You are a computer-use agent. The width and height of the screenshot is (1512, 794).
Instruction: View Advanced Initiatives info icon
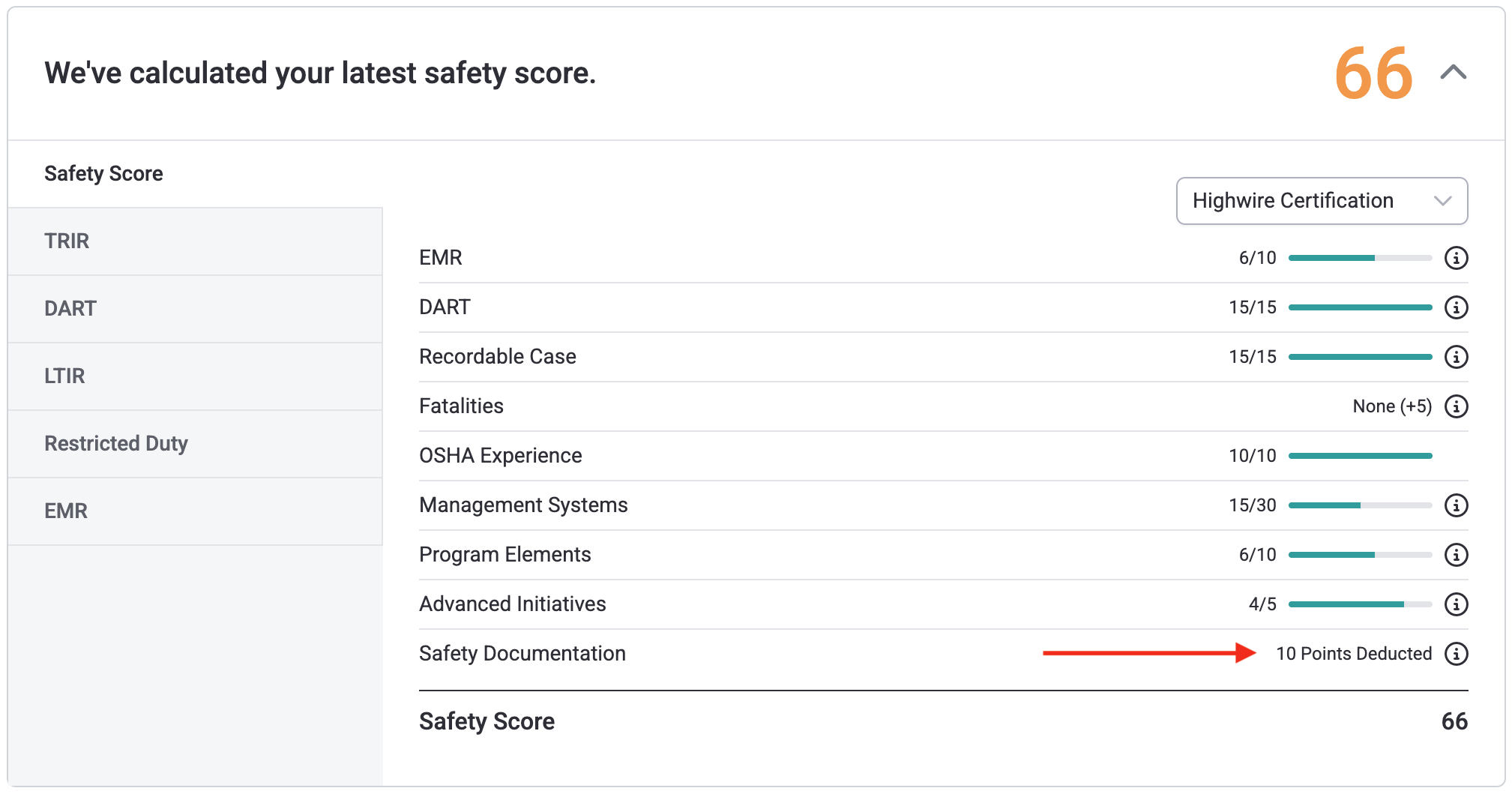tap(1456, 604)
